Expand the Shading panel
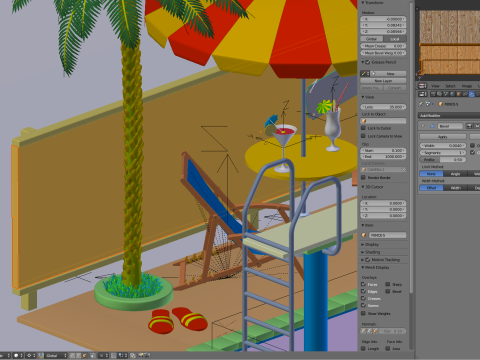Image resolution: width=480 pixels, height=360 pixels. [363, 252]
